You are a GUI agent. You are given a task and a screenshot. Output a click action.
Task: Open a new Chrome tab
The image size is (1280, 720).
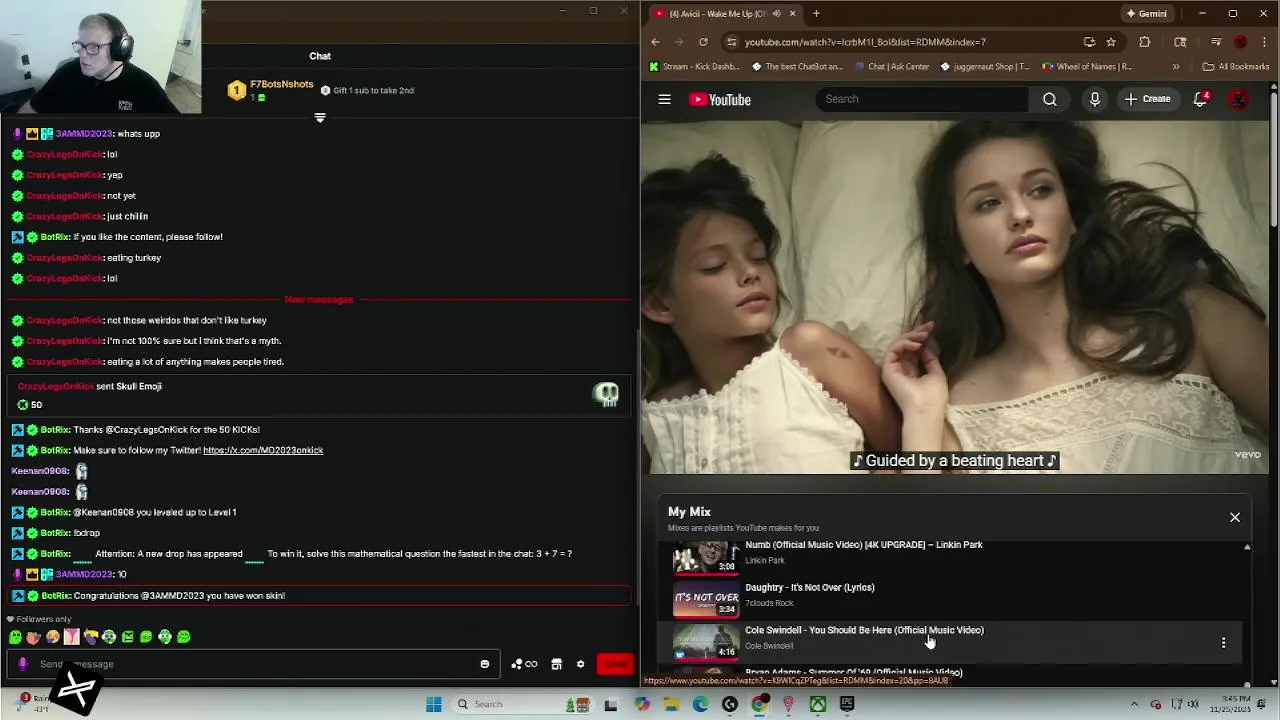coord(816,13)
